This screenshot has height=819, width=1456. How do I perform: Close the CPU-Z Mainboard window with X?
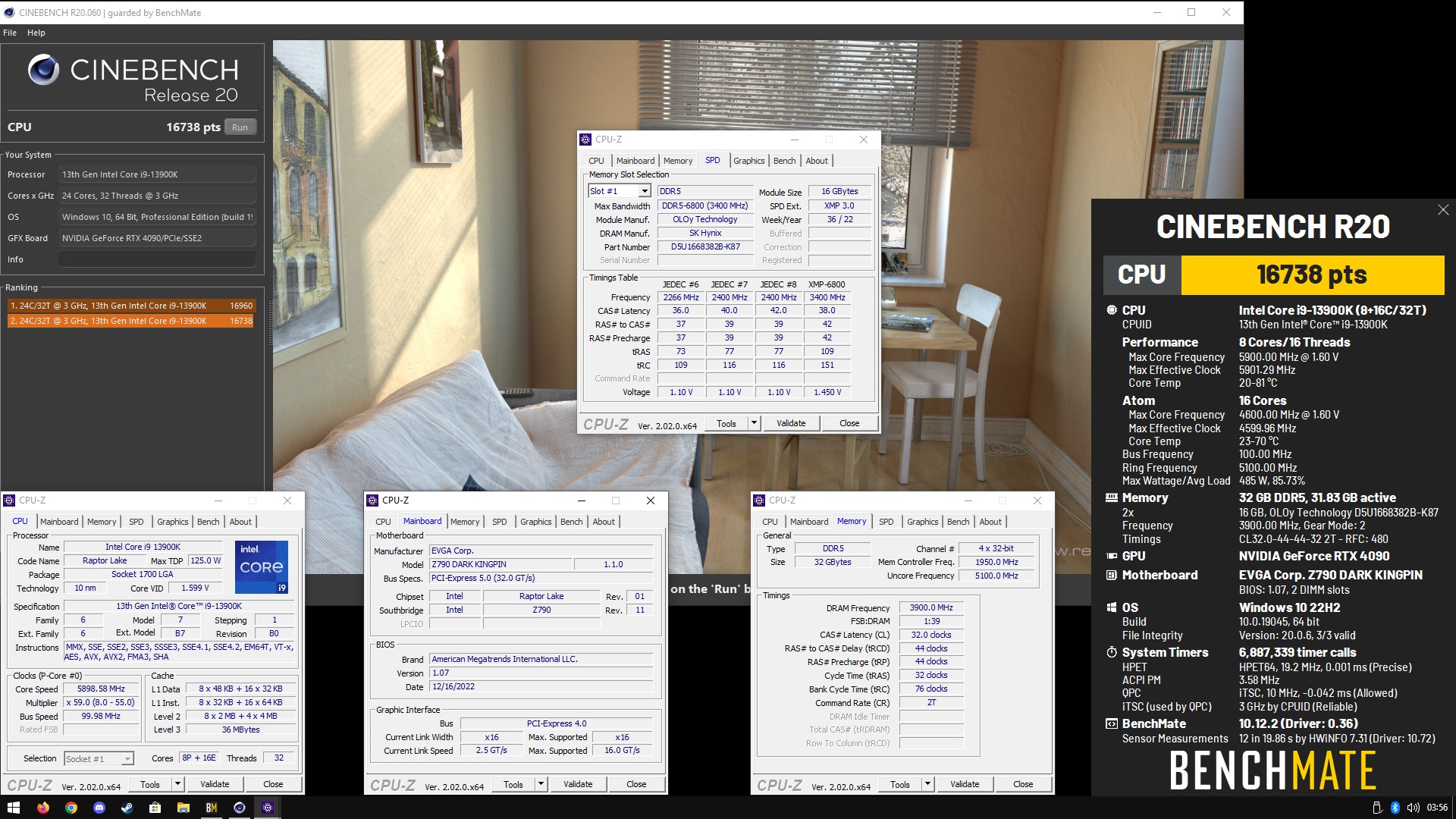pyautogui.click(x=650, y=500)
